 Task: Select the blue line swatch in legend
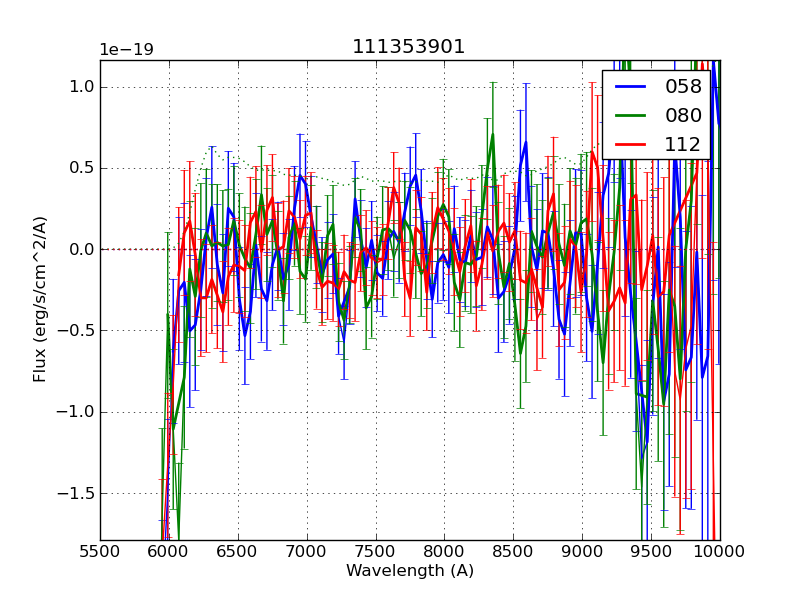tap(631, 86)
